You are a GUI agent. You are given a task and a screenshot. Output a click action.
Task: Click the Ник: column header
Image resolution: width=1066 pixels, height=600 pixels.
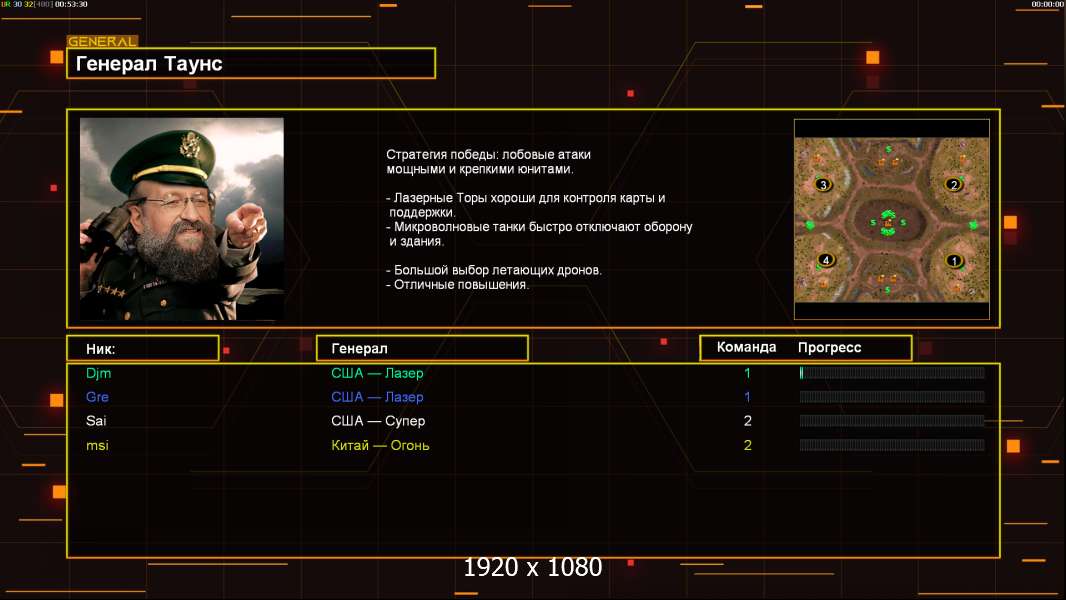tap(143, 349)
